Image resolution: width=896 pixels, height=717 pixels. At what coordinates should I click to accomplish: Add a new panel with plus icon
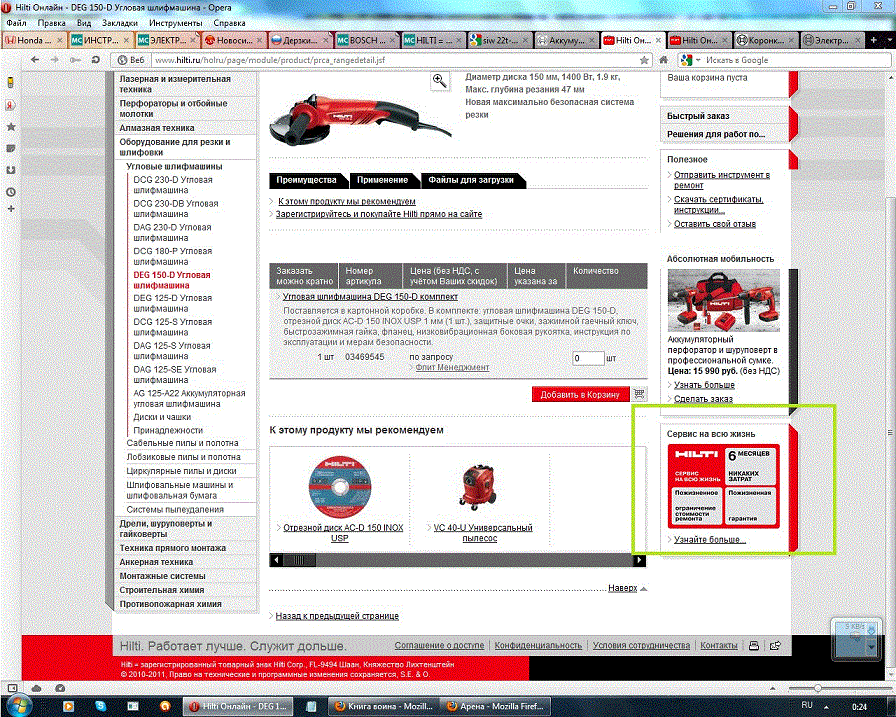(11, 209)
